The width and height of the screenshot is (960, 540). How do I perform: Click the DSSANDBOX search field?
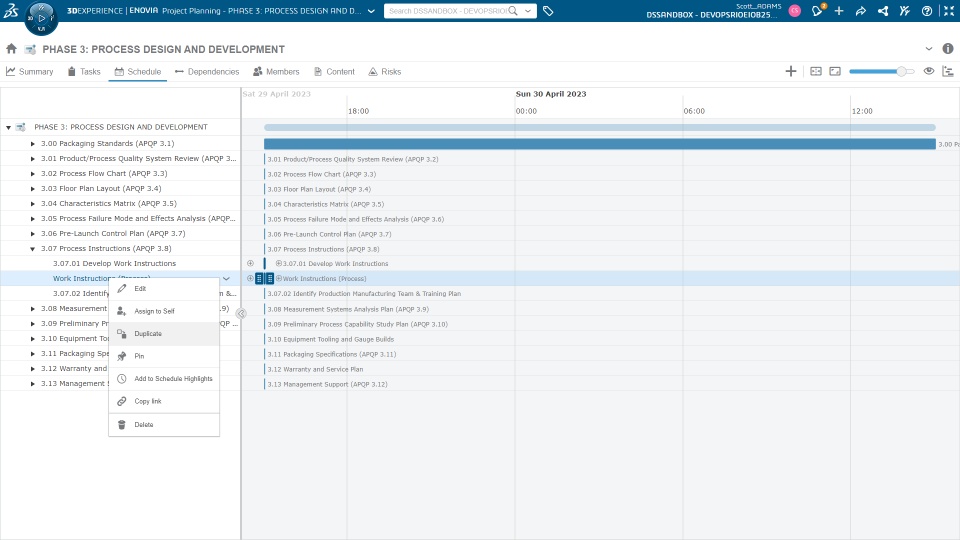[x=446, y=11]
